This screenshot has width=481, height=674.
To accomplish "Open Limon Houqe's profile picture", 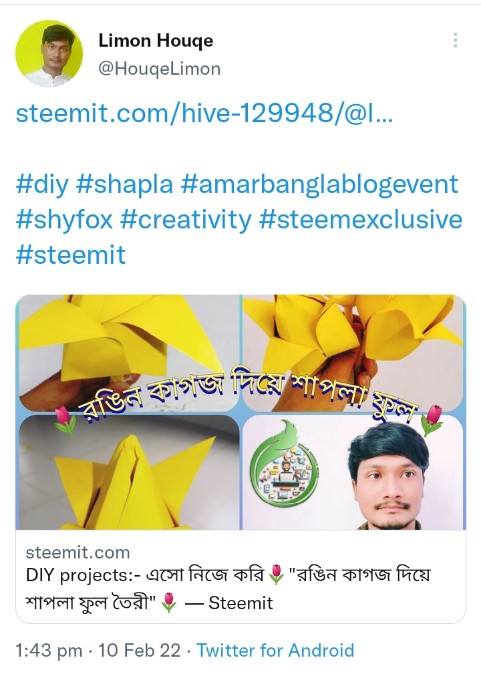I will pos(49,54).
